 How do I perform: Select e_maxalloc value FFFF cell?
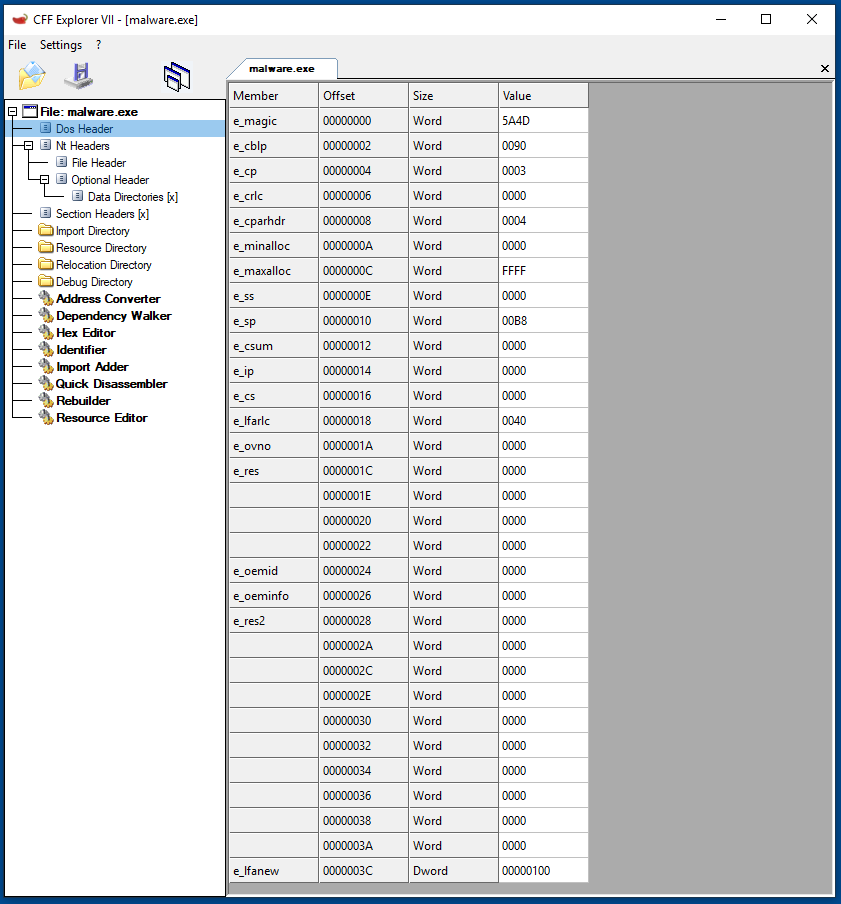tap(544, 271)
